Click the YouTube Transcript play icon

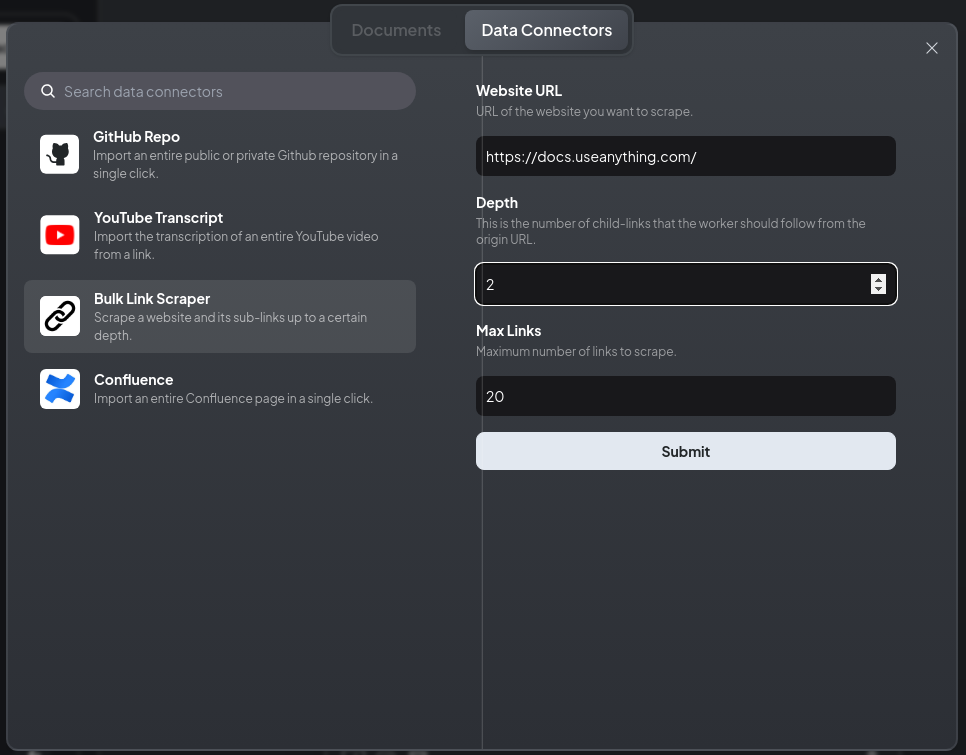[x=60, y=235]
